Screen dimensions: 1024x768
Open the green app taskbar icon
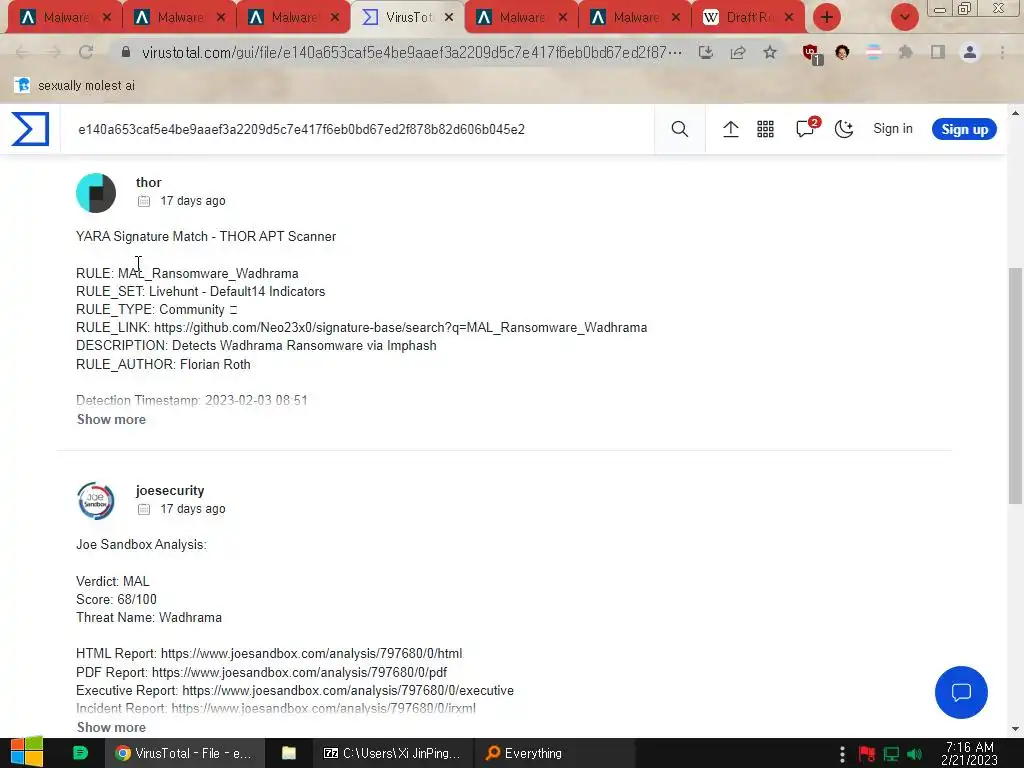80,753
